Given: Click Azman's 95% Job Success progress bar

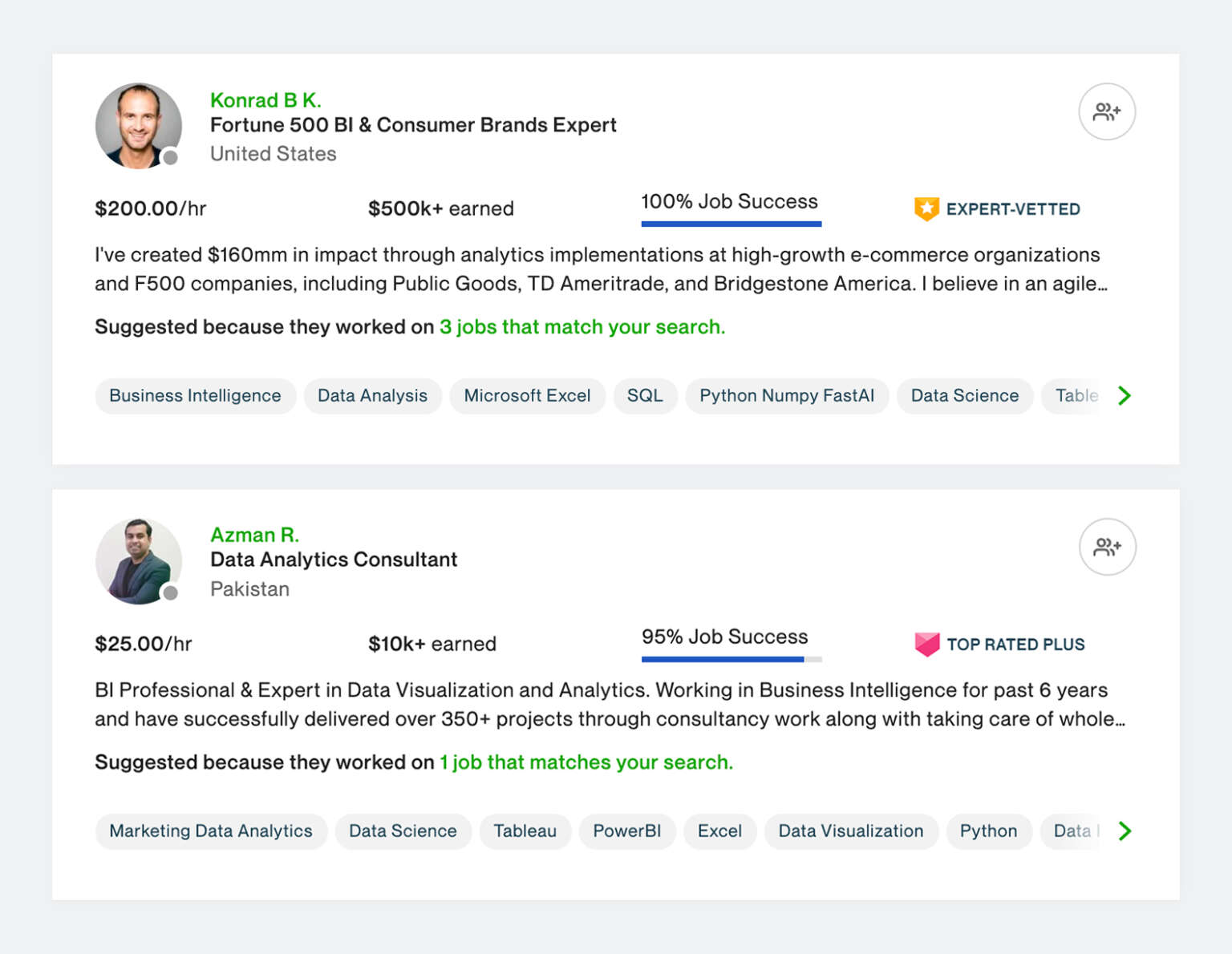Looking at the screenshot, I should [x=730, y=659].
